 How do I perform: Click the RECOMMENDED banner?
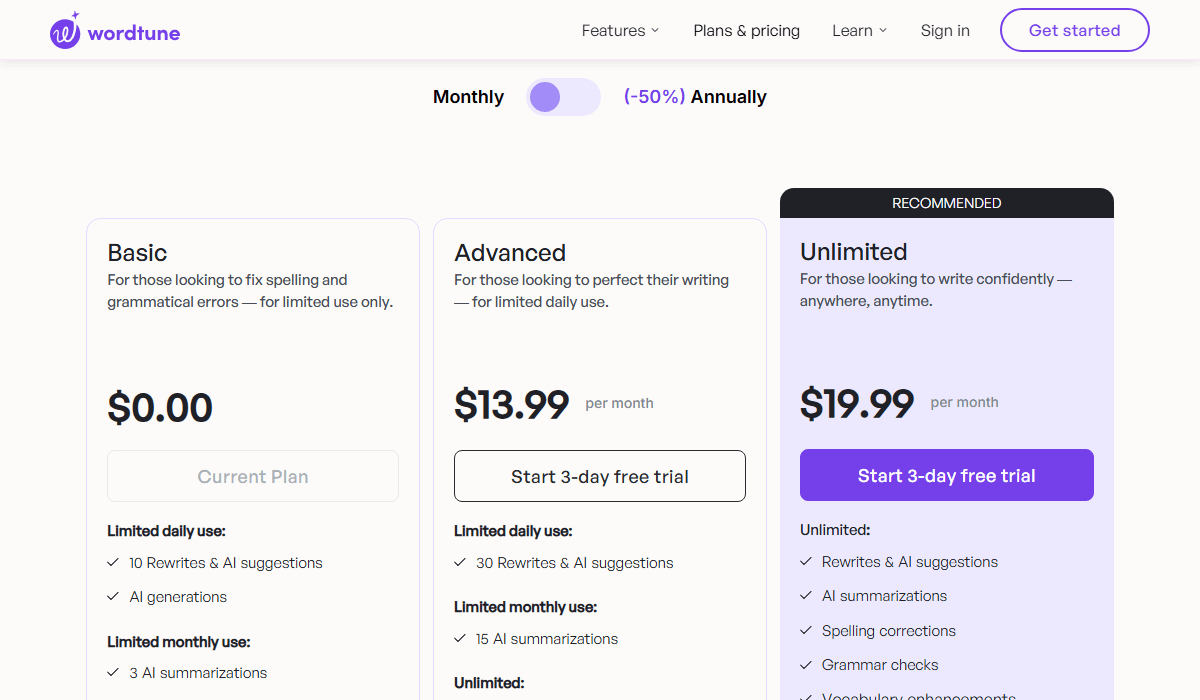947,203
